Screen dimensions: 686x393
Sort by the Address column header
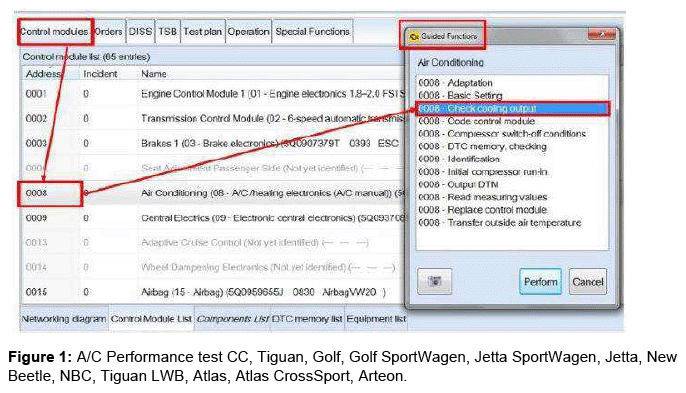[43, 74]
